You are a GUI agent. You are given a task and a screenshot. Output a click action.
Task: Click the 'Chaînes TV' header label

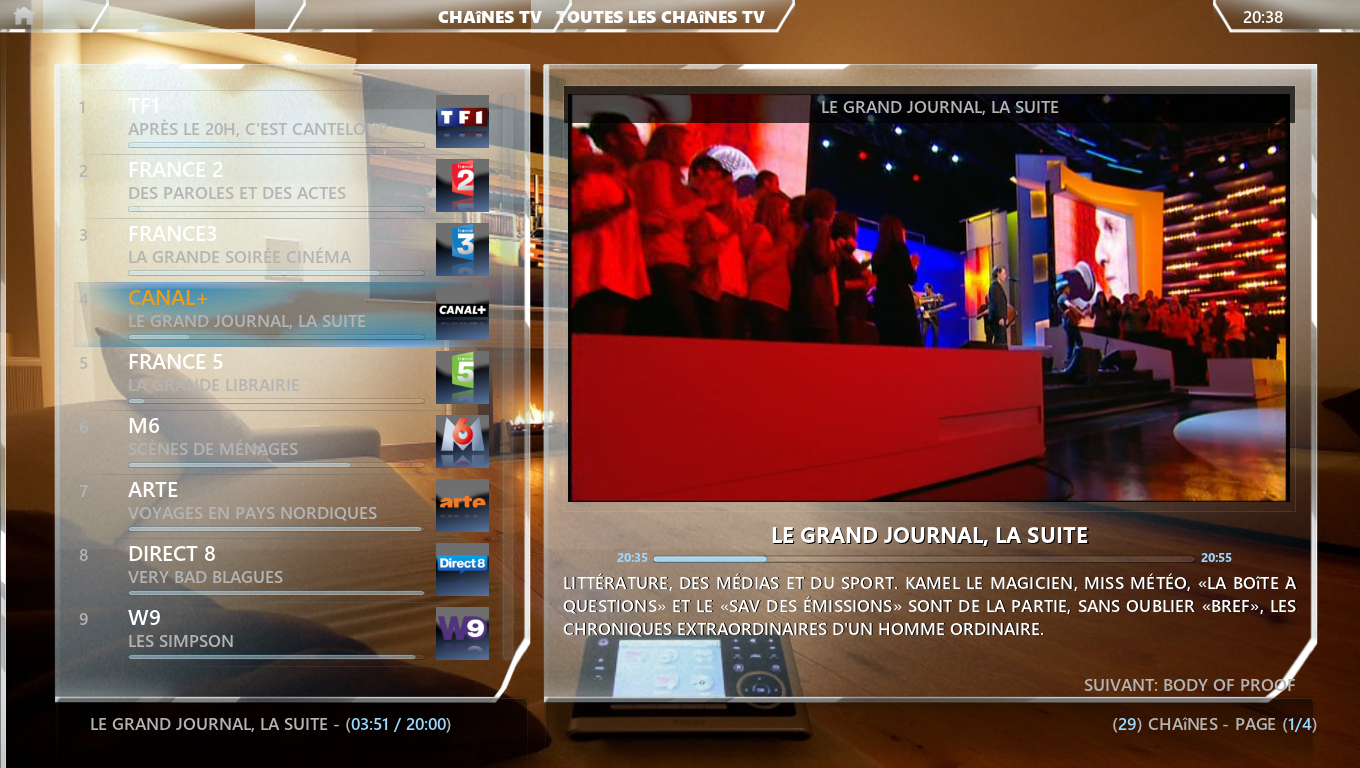pyautogui.click(x=490, y=17)
